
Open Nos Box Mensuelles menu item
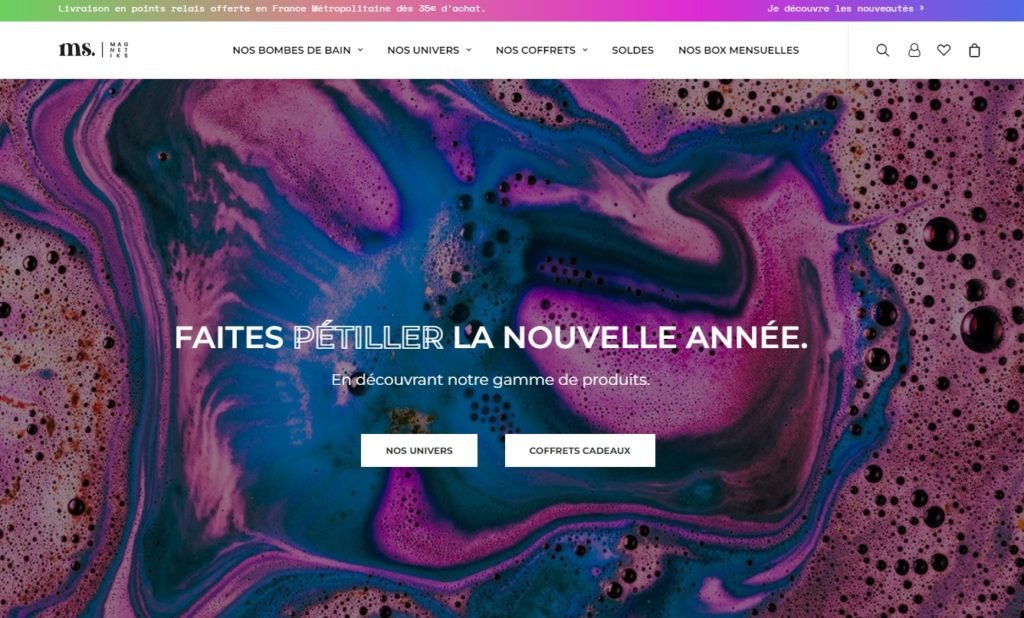tap(738, 50)
